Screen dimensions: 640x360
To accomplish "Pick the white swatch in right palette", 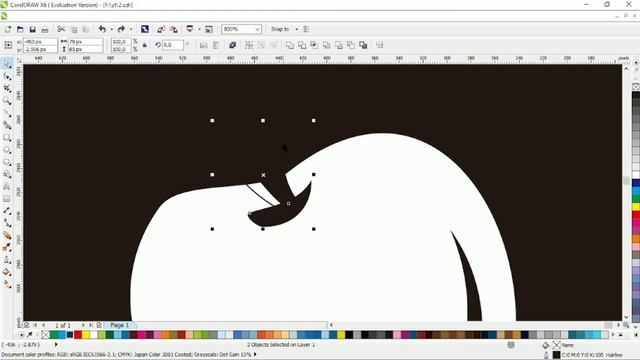I will (636, 175).
